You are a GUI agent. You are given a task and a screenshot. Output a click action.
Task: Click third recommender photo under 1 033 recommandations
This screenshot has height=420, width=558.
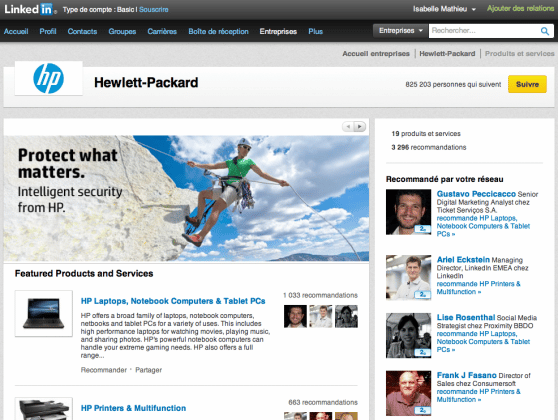tap(346, 316)
